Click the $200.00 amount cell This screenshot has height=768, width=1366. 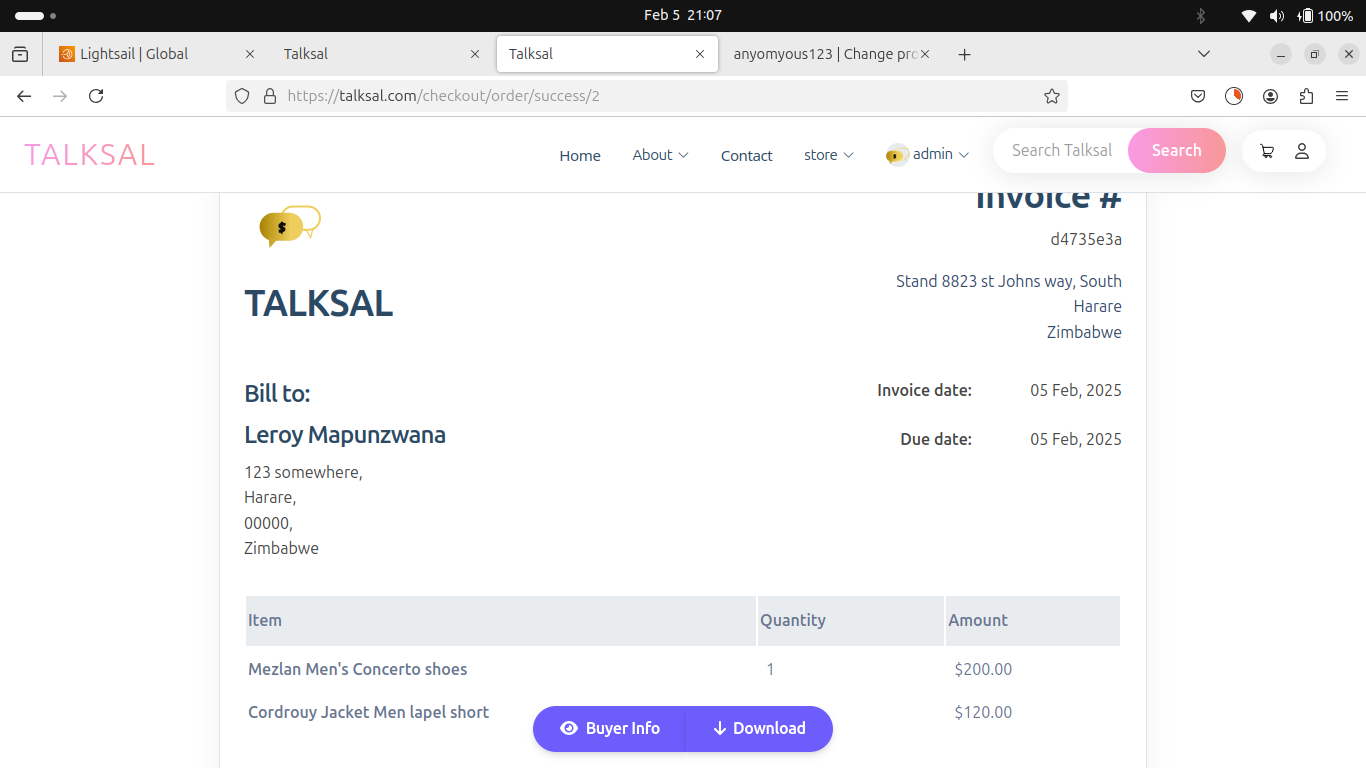point(983,669)
